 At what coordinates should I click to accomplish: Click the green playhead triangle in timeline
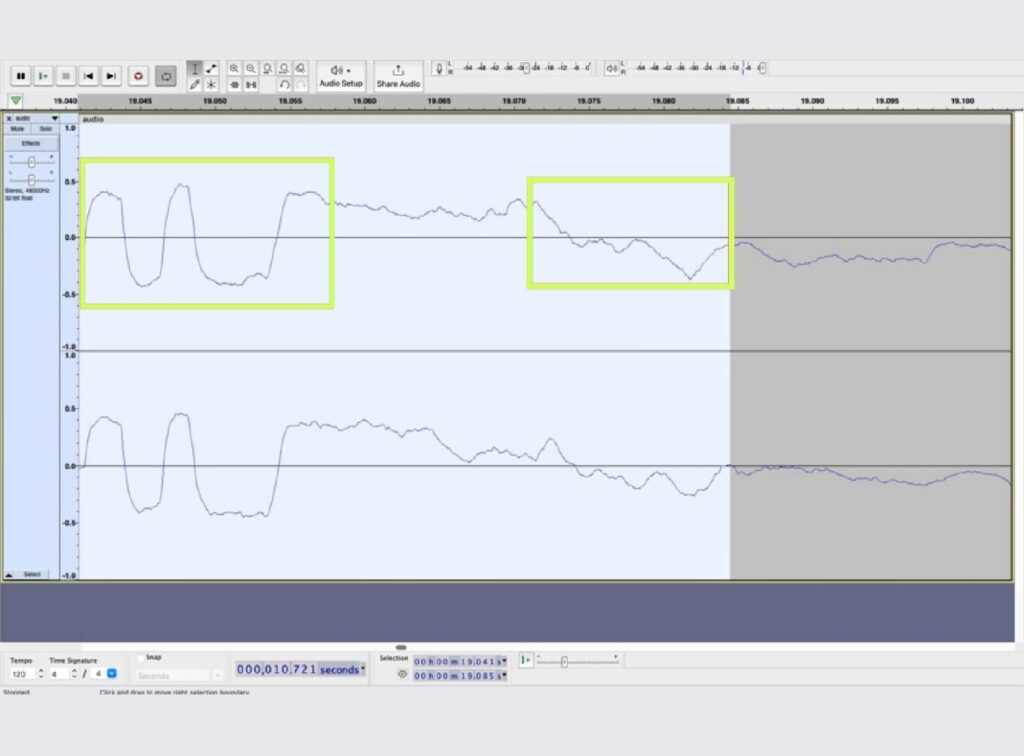point(16,101)
